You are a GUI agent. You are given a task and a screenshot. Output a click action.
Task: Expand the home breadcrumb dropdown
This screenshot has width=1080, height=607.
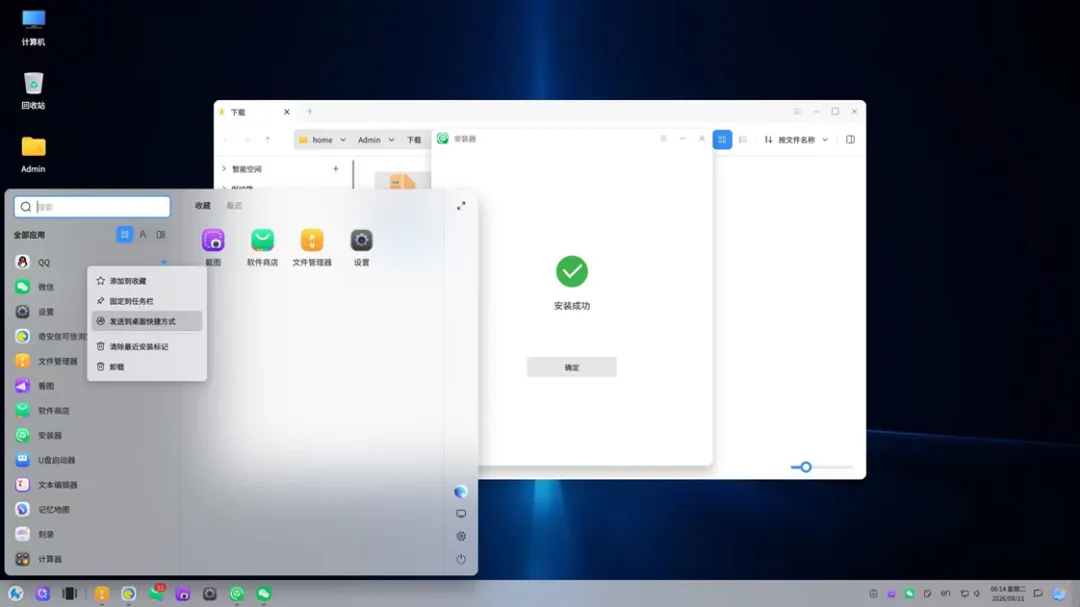pyautogui.click(x=343, y=140)
